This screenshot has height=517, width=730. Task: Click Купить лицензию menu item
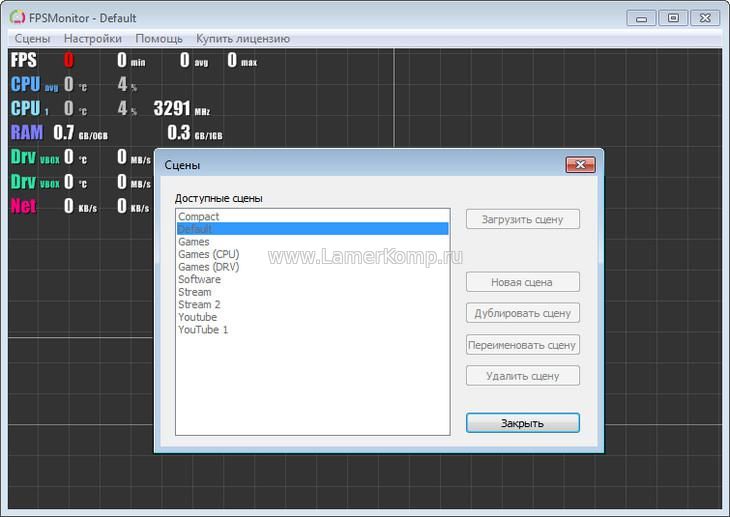243,38
